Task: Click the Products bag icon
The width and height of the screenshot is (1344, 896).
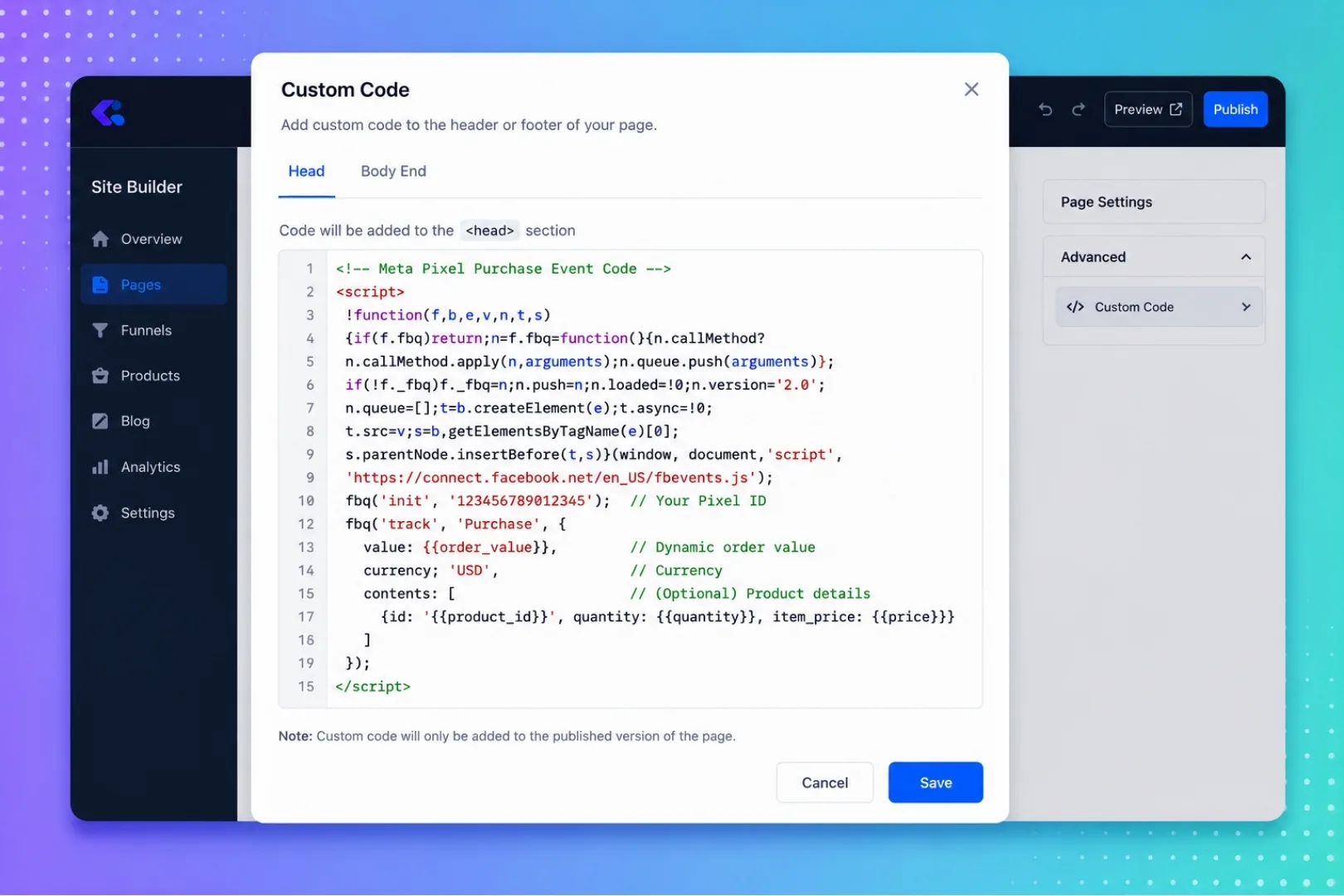Action: point(100,376)
